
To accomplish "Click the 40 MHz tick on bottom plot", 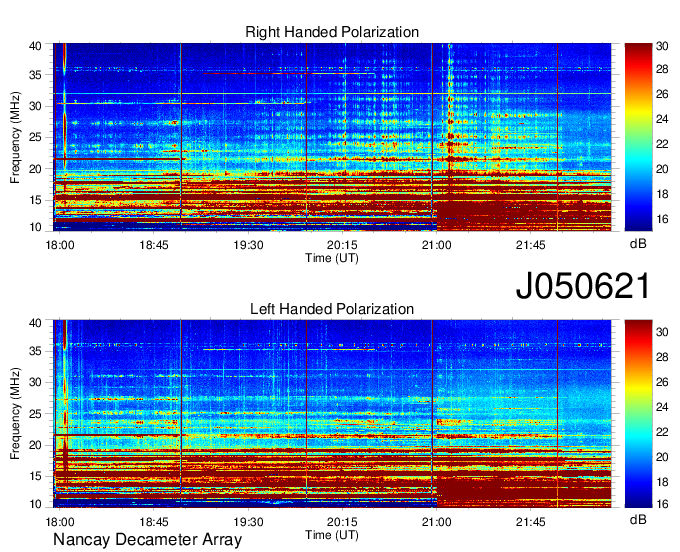I will pos(35,323).
